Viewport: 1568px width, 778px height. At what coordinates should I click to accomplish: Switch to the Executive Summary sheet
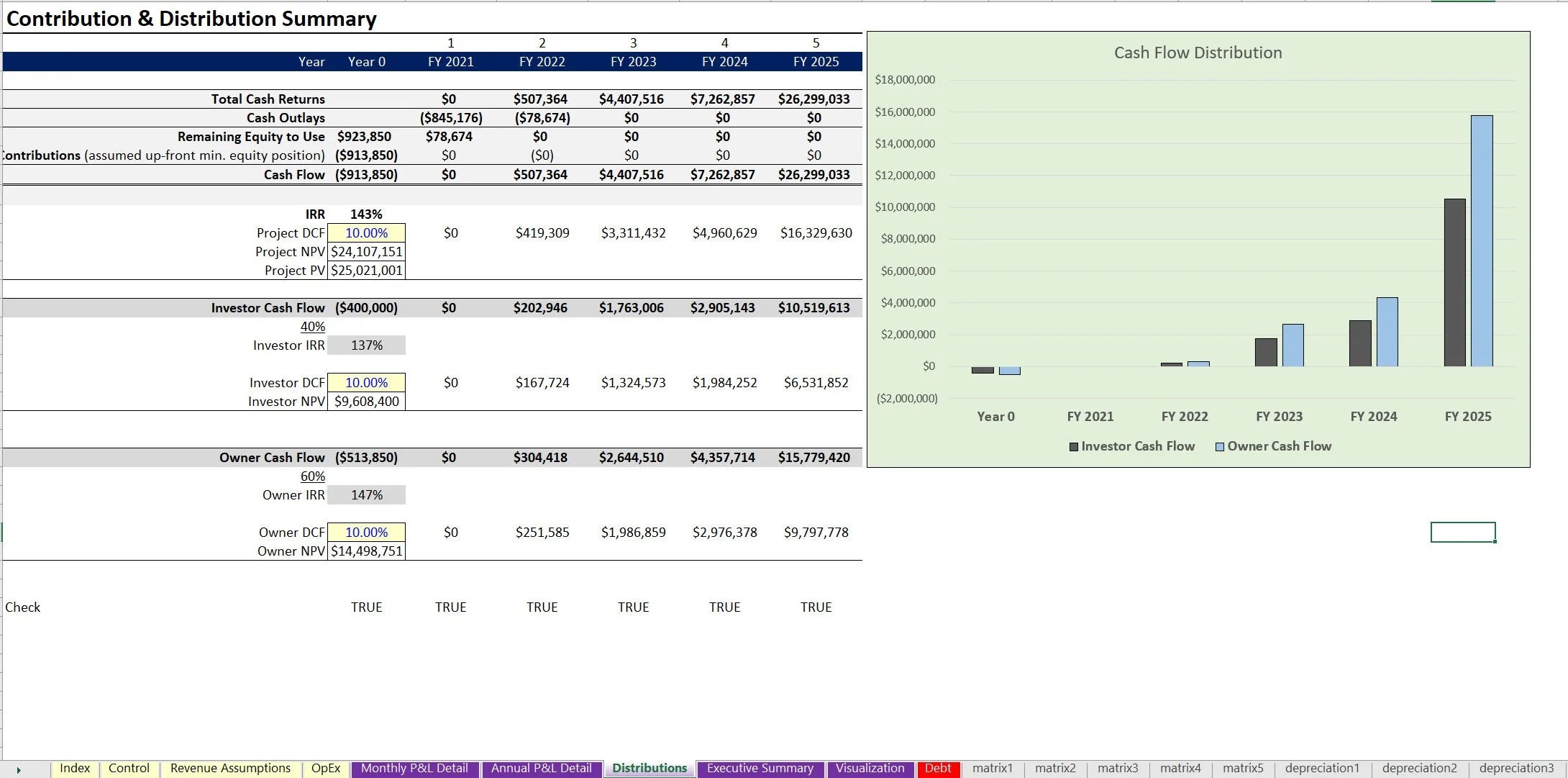[x=760, y=768]
